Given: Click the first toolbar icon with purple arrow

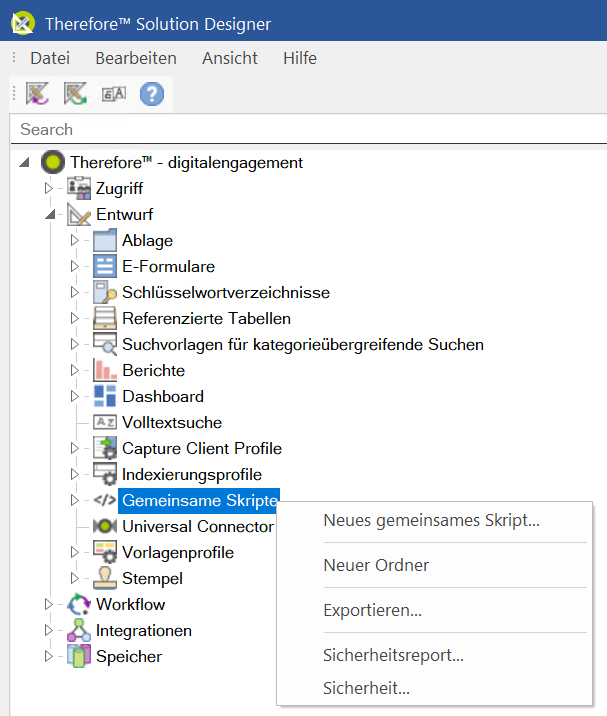Looking at the screenshot, I should click(37, 94).
